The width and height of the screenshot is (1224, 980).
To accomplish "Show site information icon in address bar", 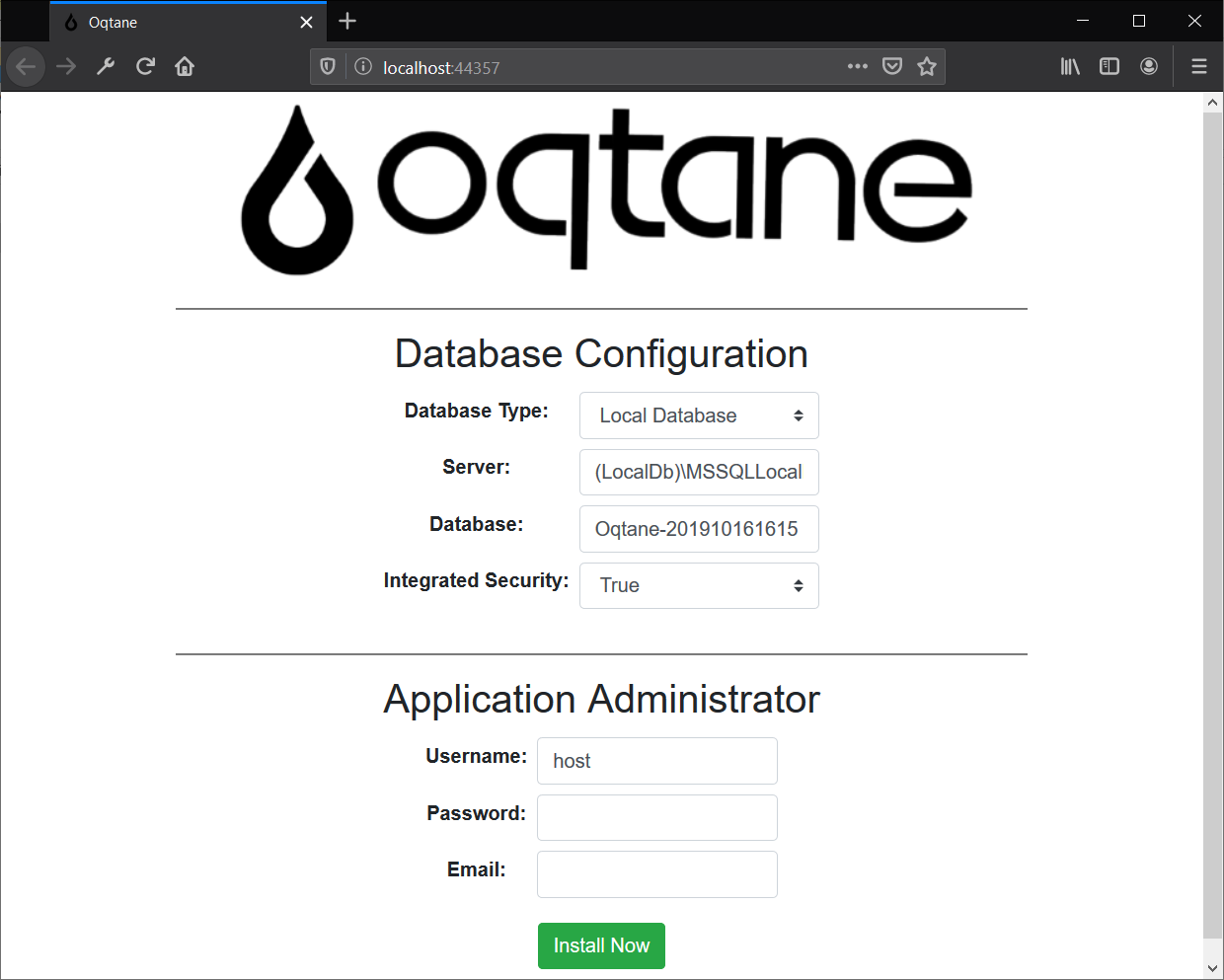I will (363, 67).
